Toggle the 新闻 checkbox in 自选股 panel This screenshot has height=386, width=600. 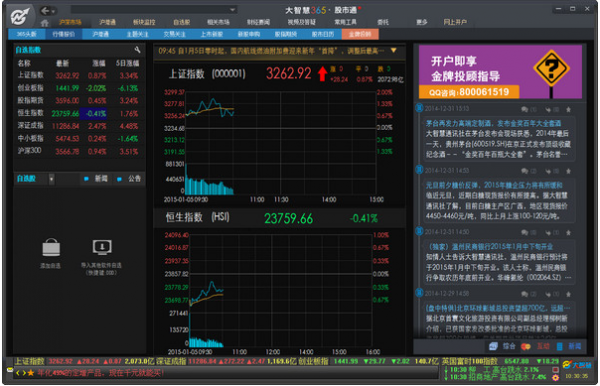(x=86, y=179)
